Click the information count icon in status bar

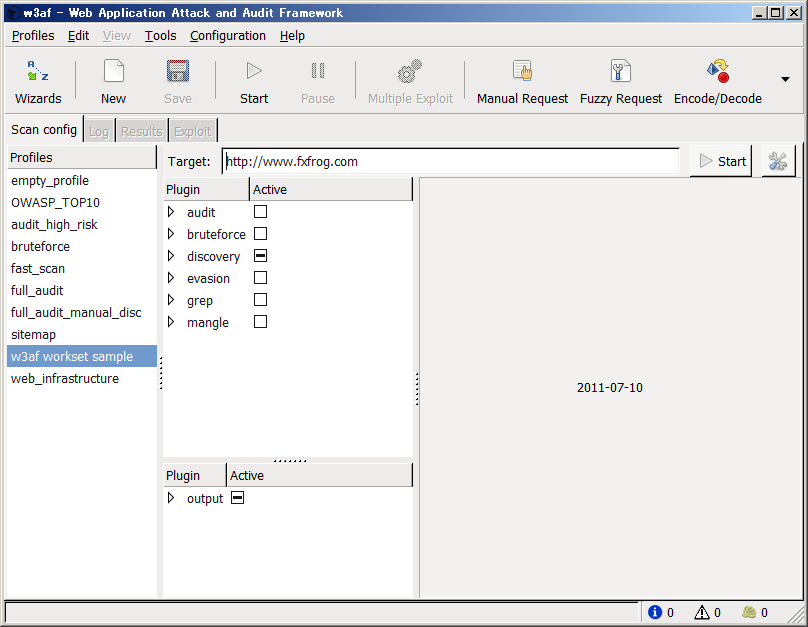point(655,612)
